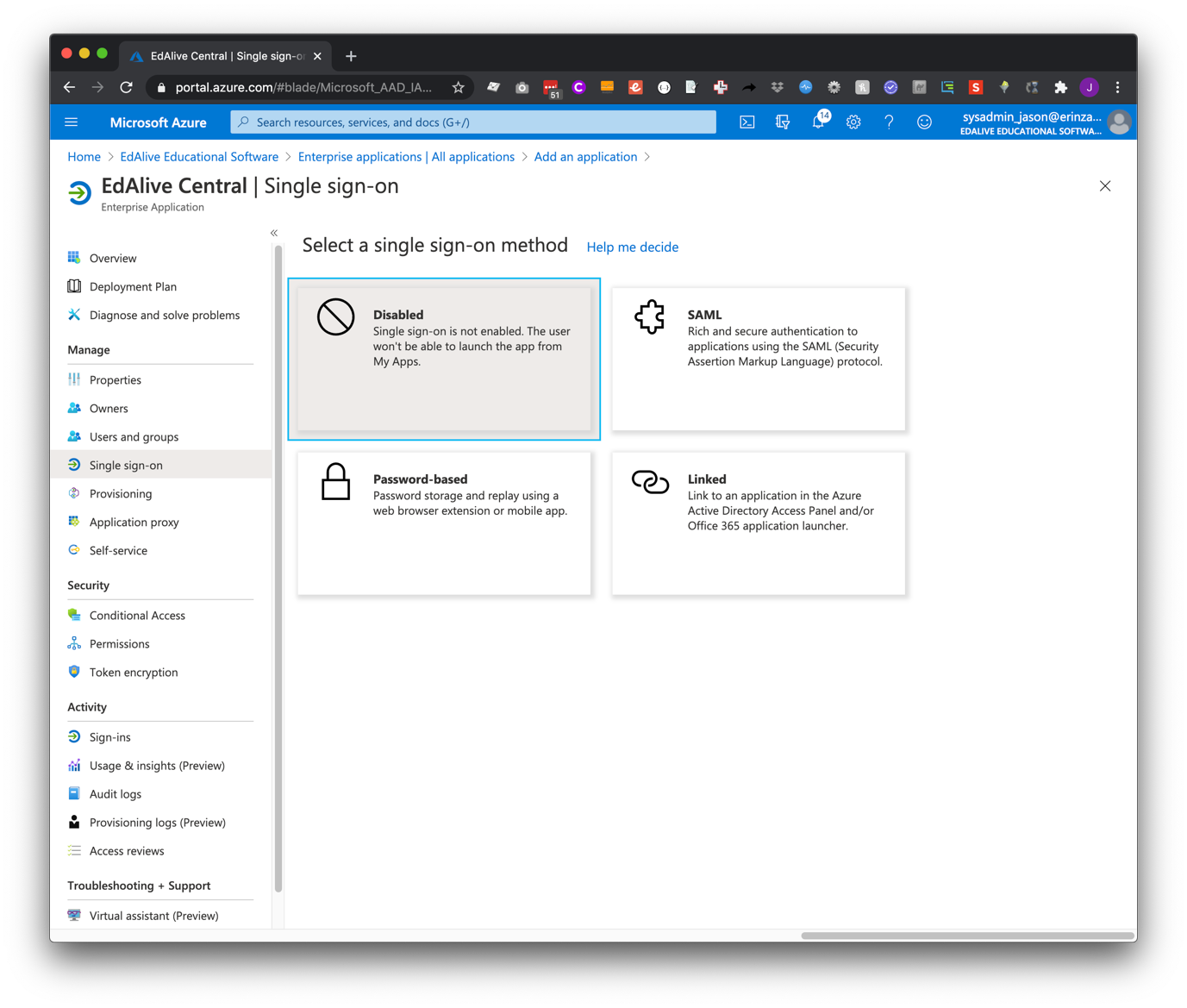Click the SAML puzzle piece icon

click(x=650, y=316)
